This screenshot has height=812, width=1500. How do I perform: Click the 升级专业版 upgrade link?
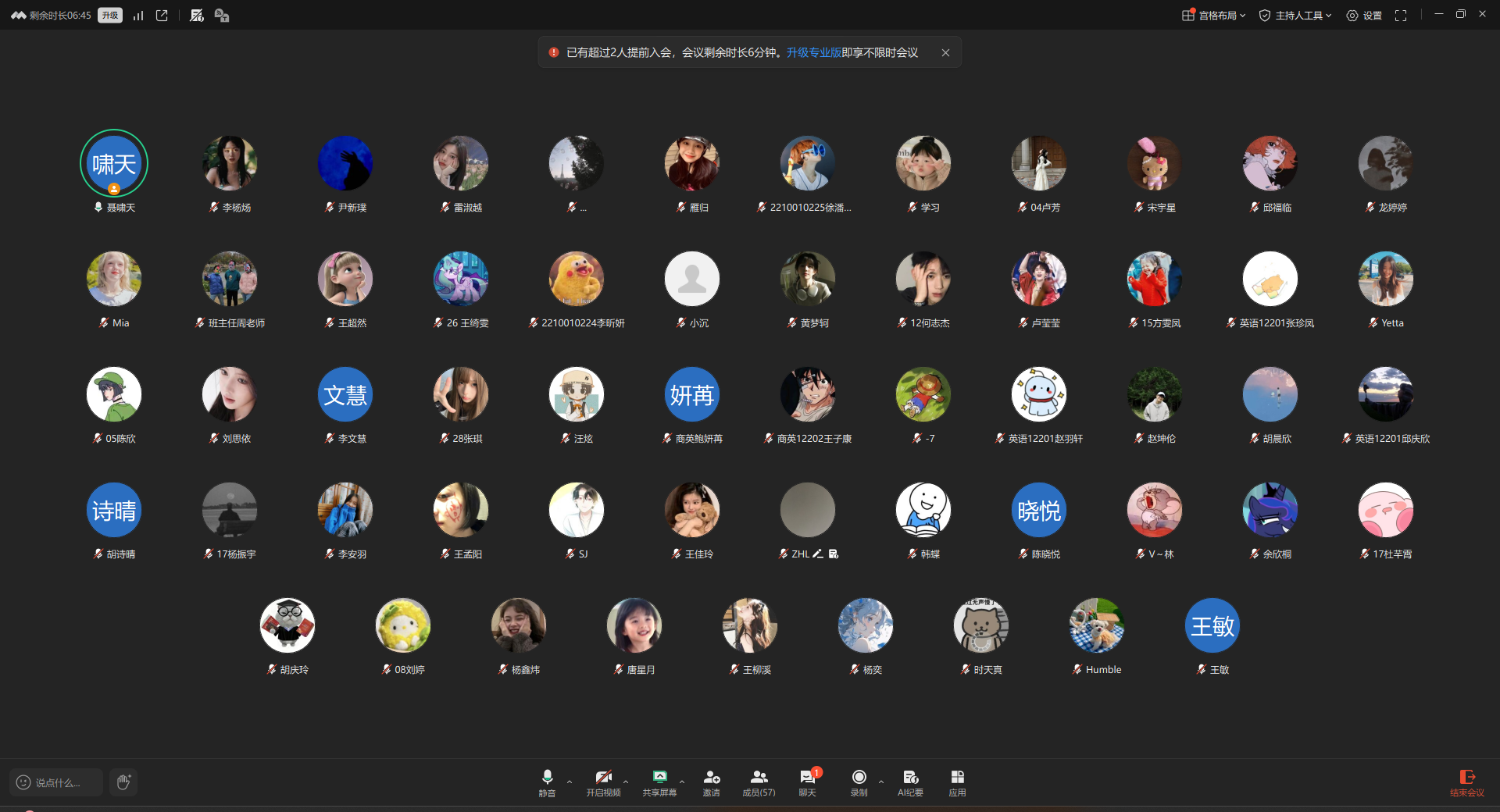[x=813, y=52]
